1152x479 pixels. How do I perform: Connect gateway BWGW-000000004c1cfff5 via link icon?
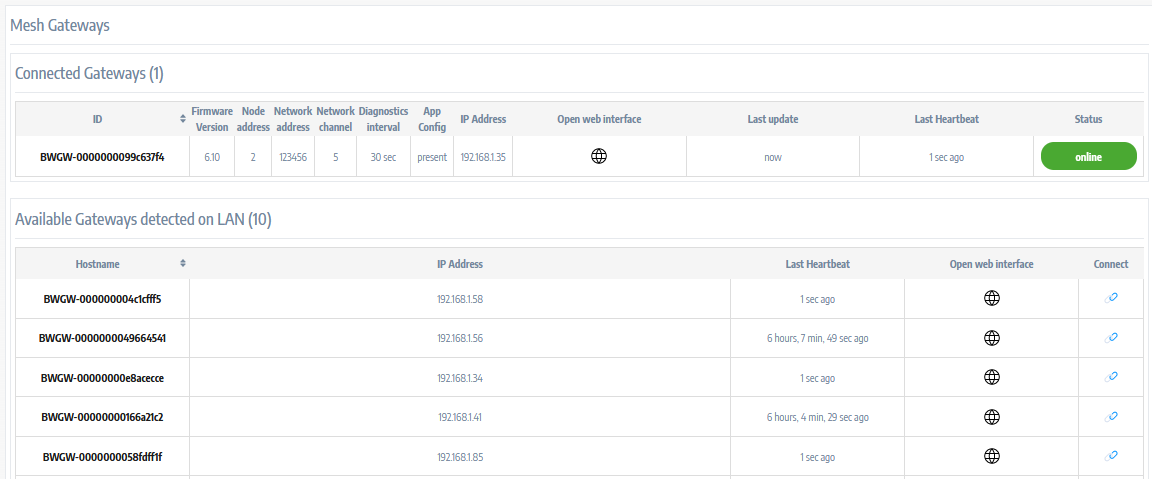[1110, 298]
